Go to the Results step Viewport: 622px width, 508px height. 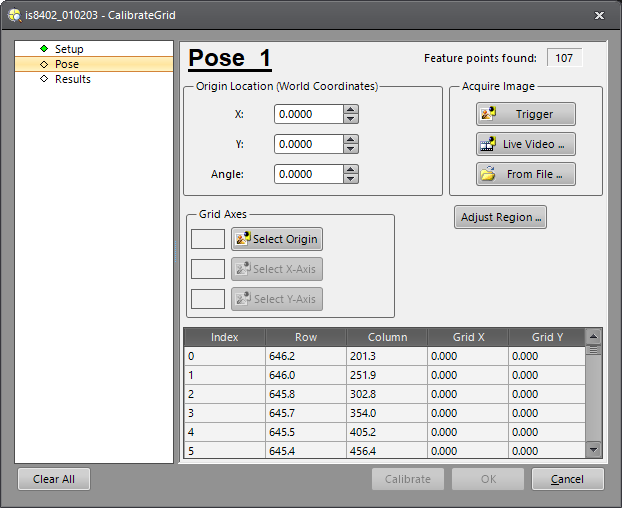72,79
